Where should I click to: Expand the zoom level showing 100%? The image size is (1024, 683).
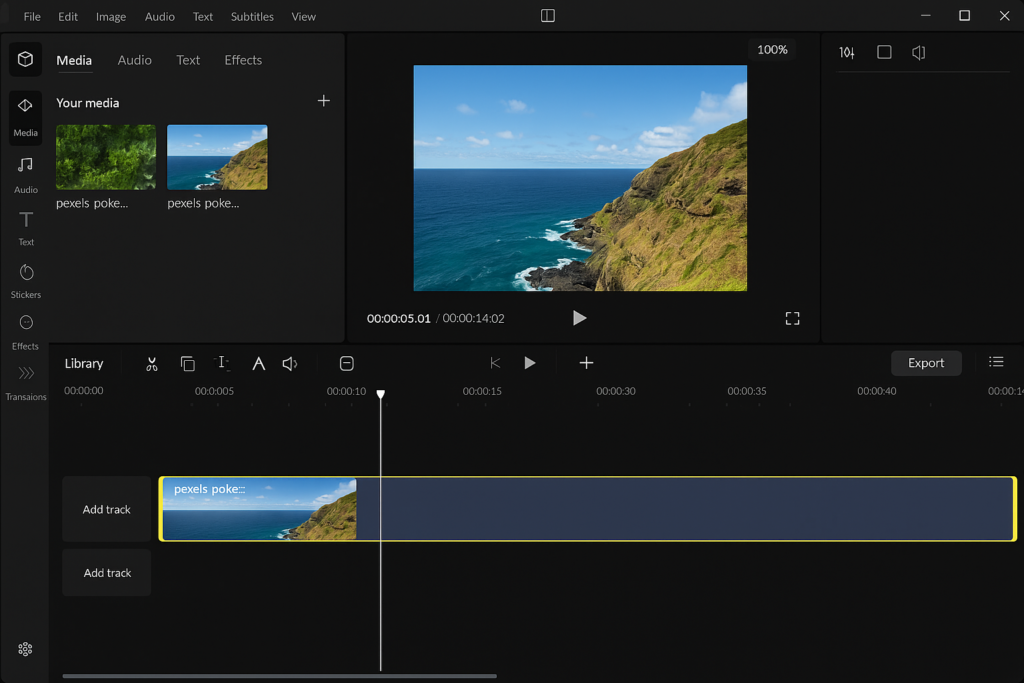[x=771, y=48]
